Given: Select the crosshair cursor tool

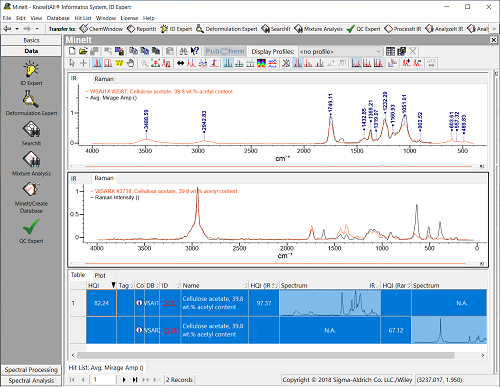Looking at the screenshot, I should tap(84, 63).
